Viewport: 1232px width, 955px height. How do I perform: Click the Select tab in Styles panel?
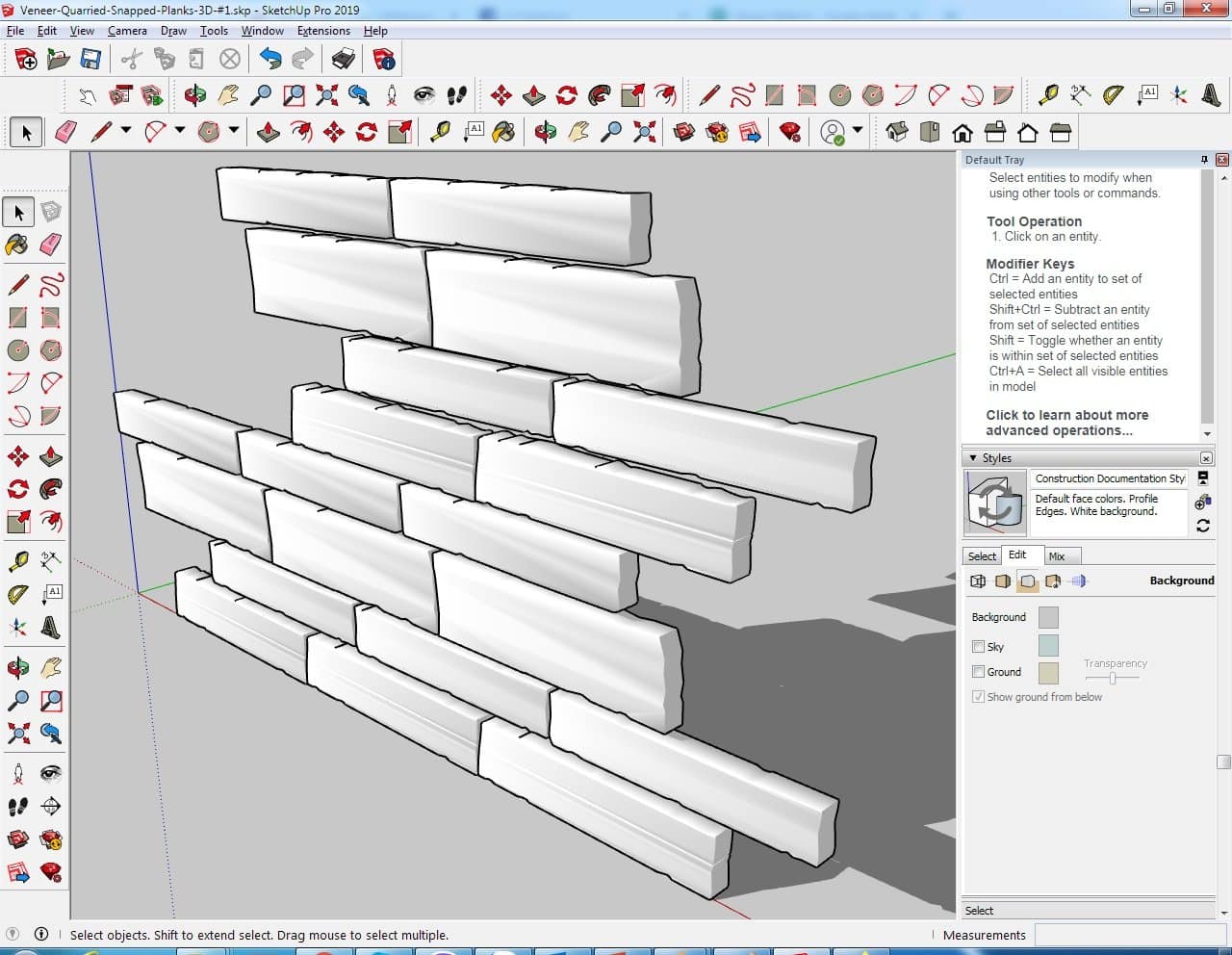click(x=982, y=556)
